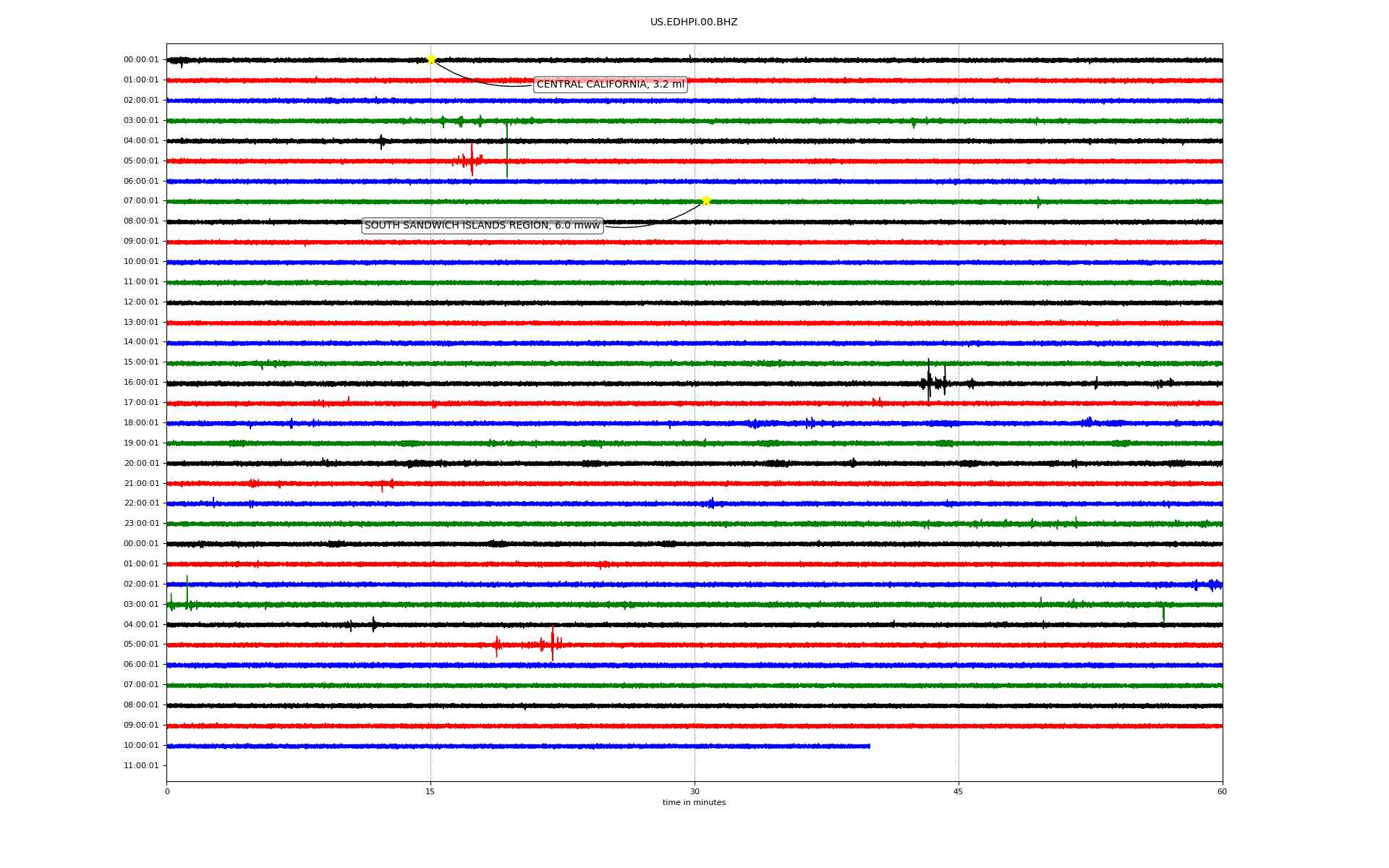Click the yellow star on 07:00:01 trace
This screenshot has width=1389, height=868.
[x=706, y=200]
